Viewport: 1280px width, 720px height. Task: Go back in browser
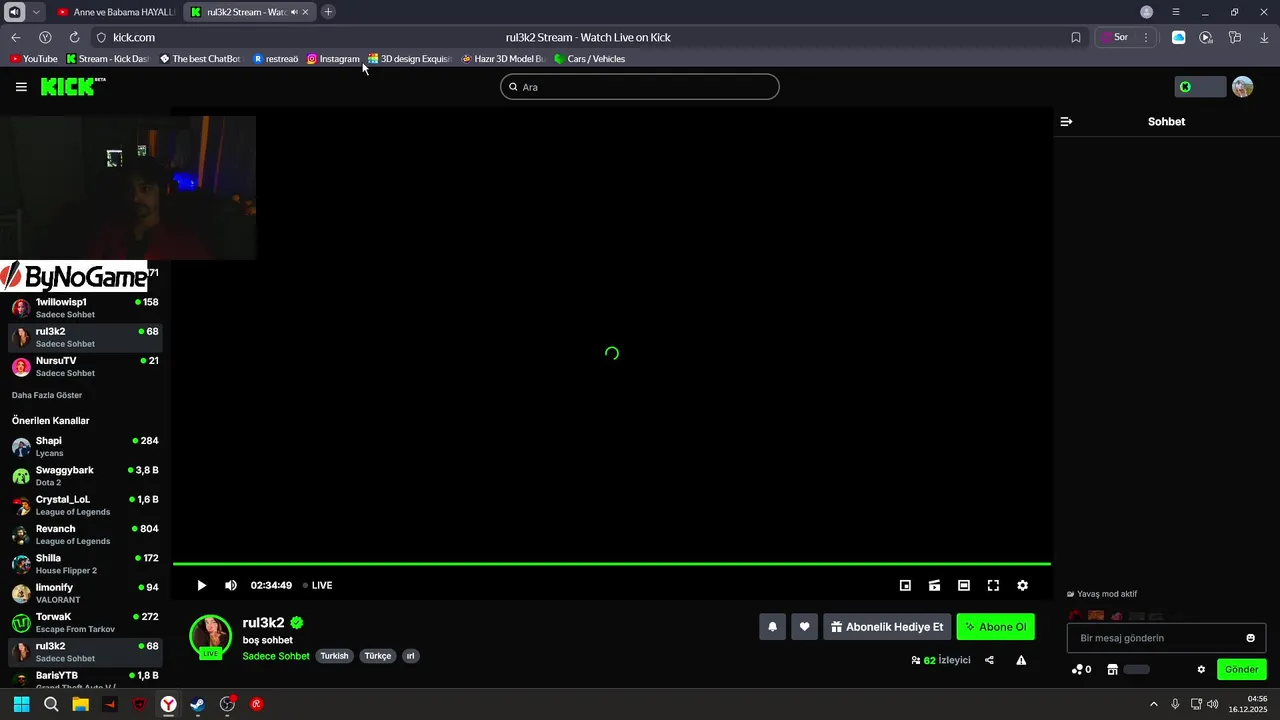tap(15, 37)
